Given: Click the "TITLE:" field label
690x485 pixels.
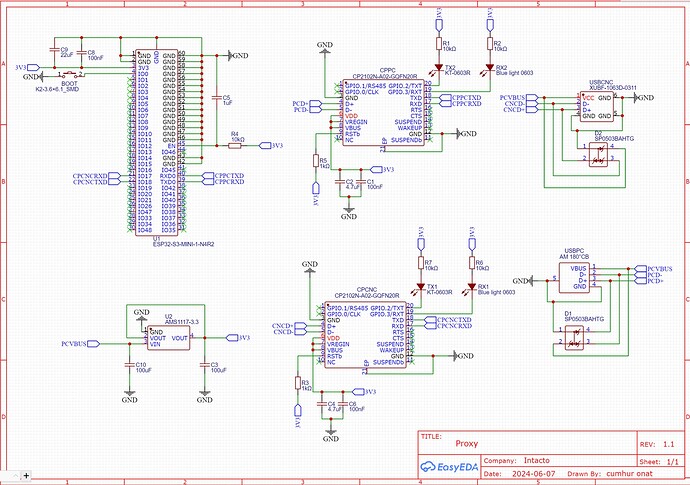Looking at the screenshot, I should [431, 437].
